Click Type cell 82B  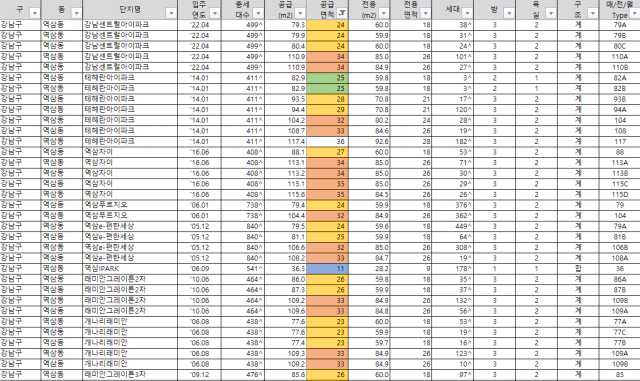tap(620, 89)
